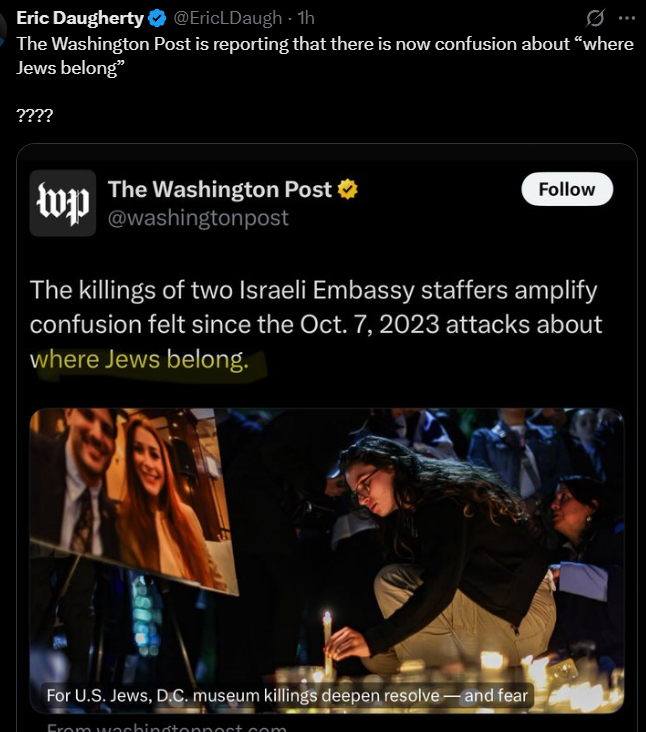Open the vigil candle article image
Image resolution: width=646 pixels, height=732 pixels.
coord(327,560)
